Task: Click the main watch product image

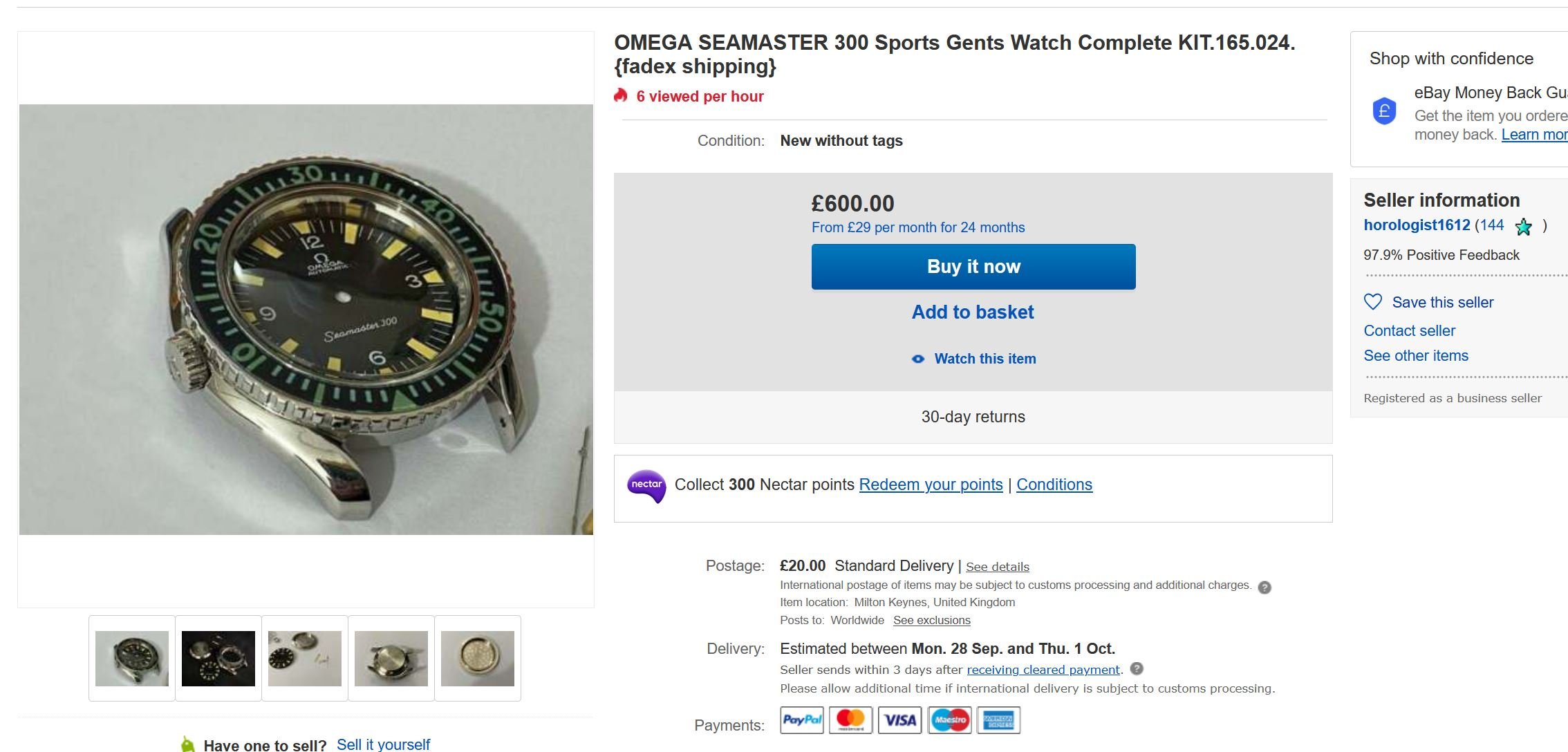Action: [306, 319]
